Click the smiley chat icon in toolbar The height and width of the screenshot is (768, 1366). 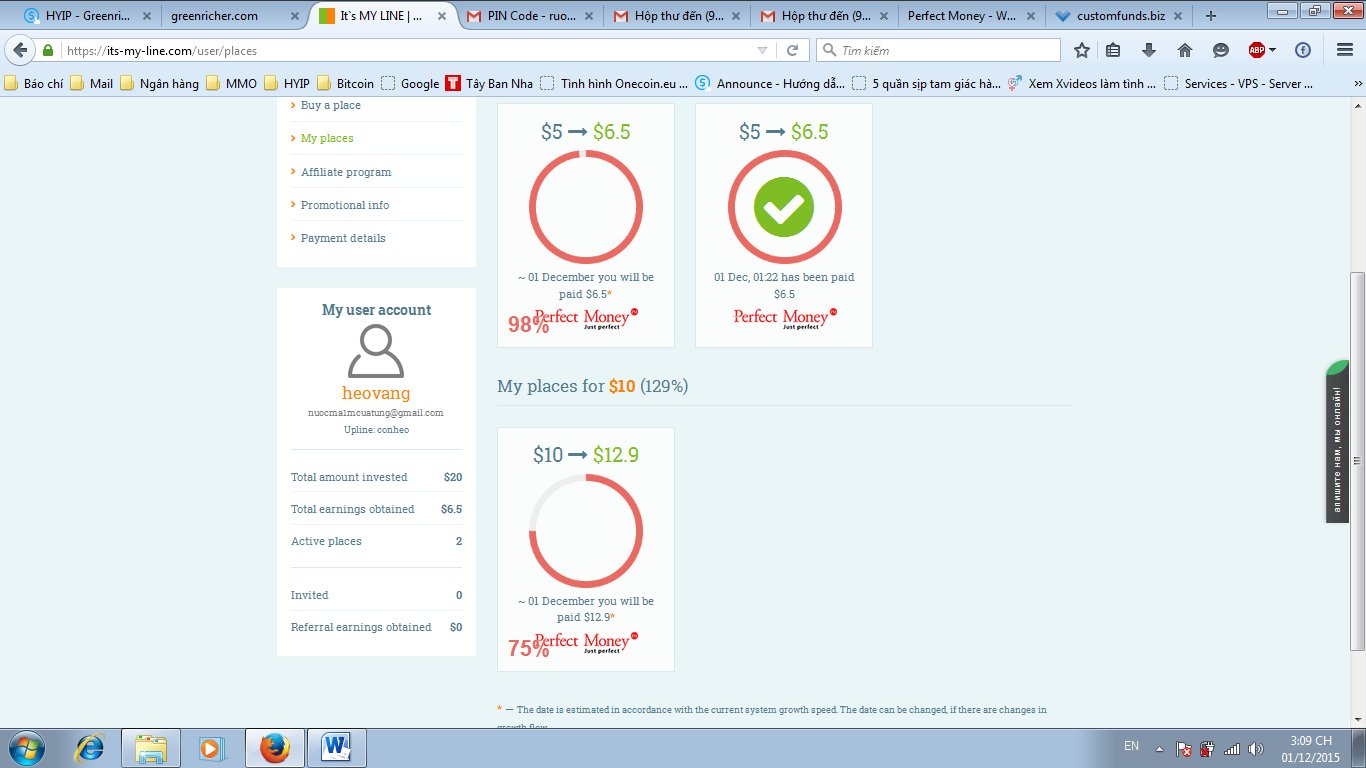[x=1221, y=50]
